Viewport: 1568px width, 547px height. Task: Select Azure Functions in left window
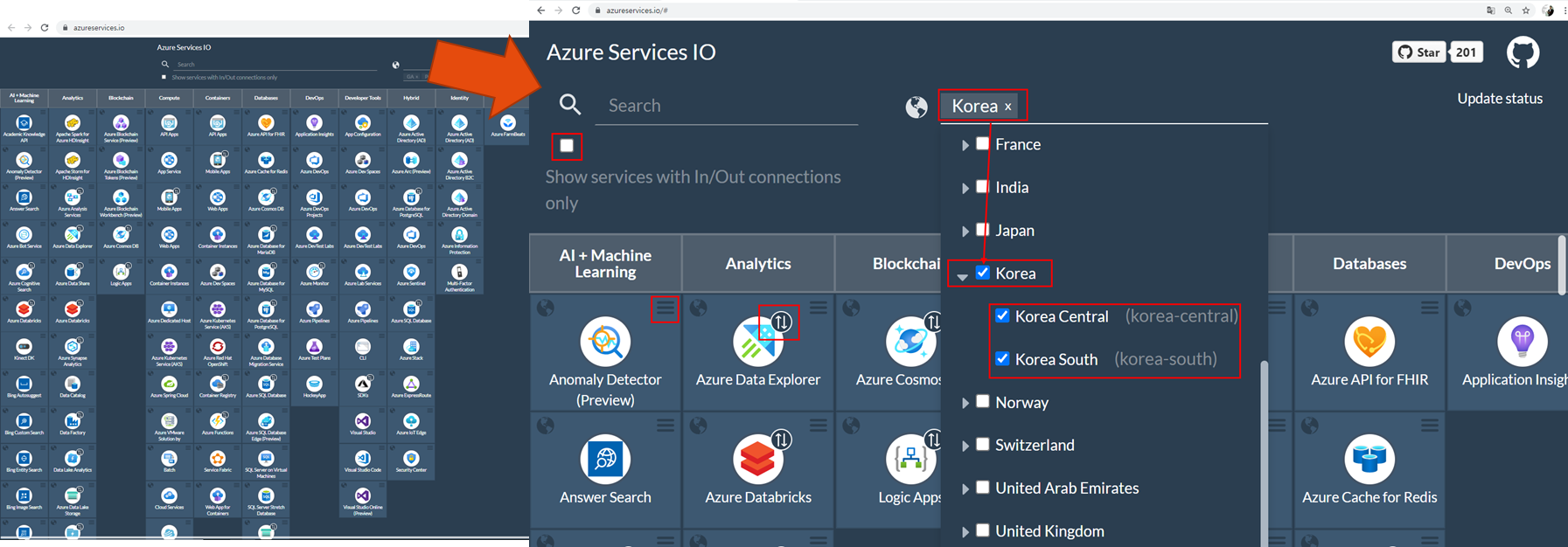point(218,426)
